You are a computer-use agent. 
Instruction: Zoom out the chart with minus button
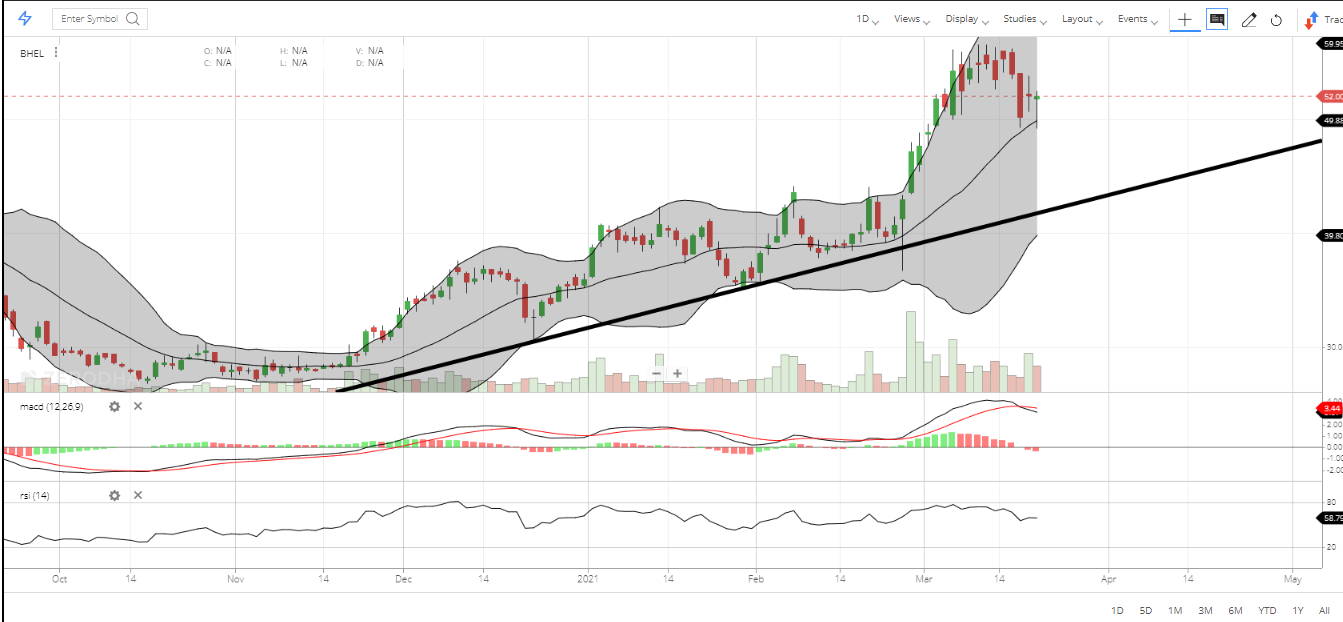pos(657,373)
